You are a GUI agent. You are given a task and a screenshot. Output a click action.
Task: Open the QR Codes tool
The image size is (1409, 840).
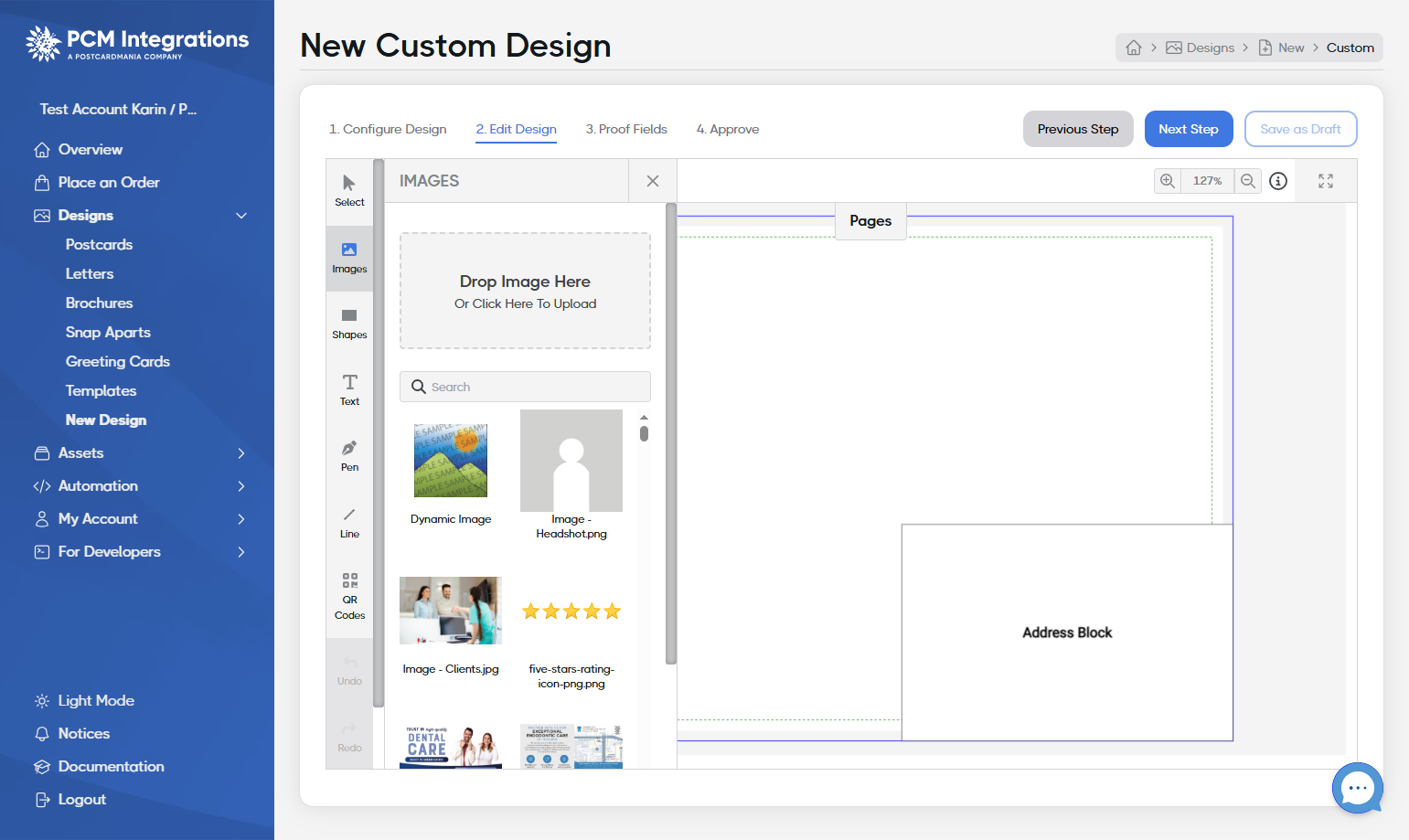point(349,596)
